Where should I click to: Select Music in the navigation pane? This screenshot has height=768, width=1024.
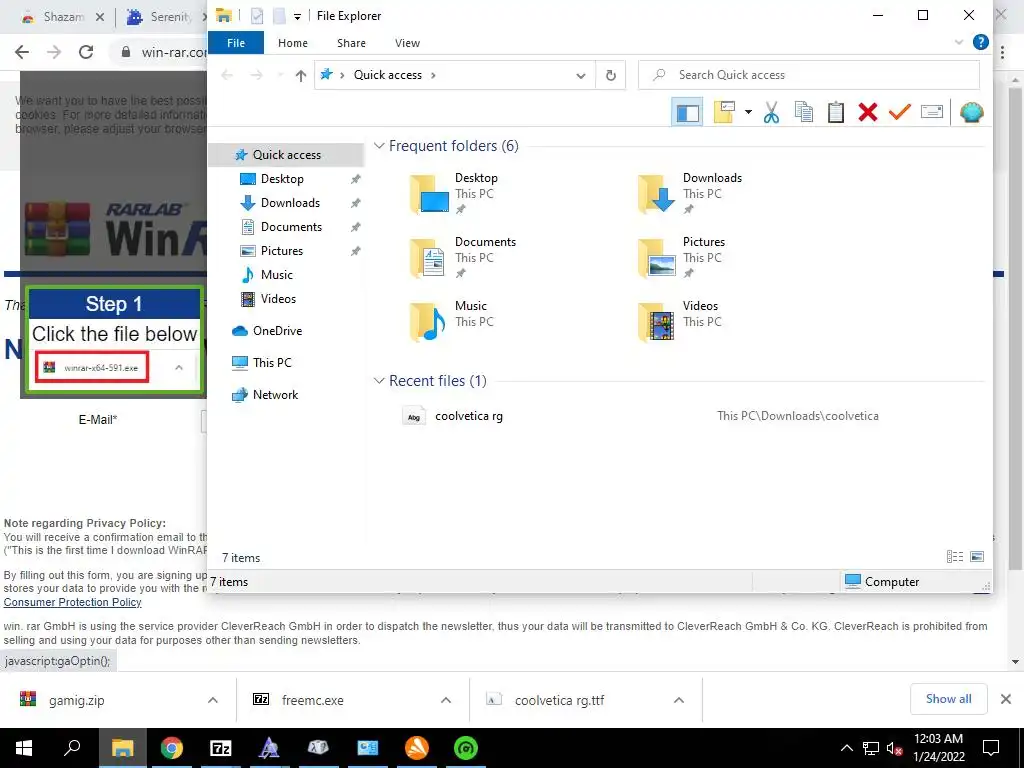pos(276,275)
